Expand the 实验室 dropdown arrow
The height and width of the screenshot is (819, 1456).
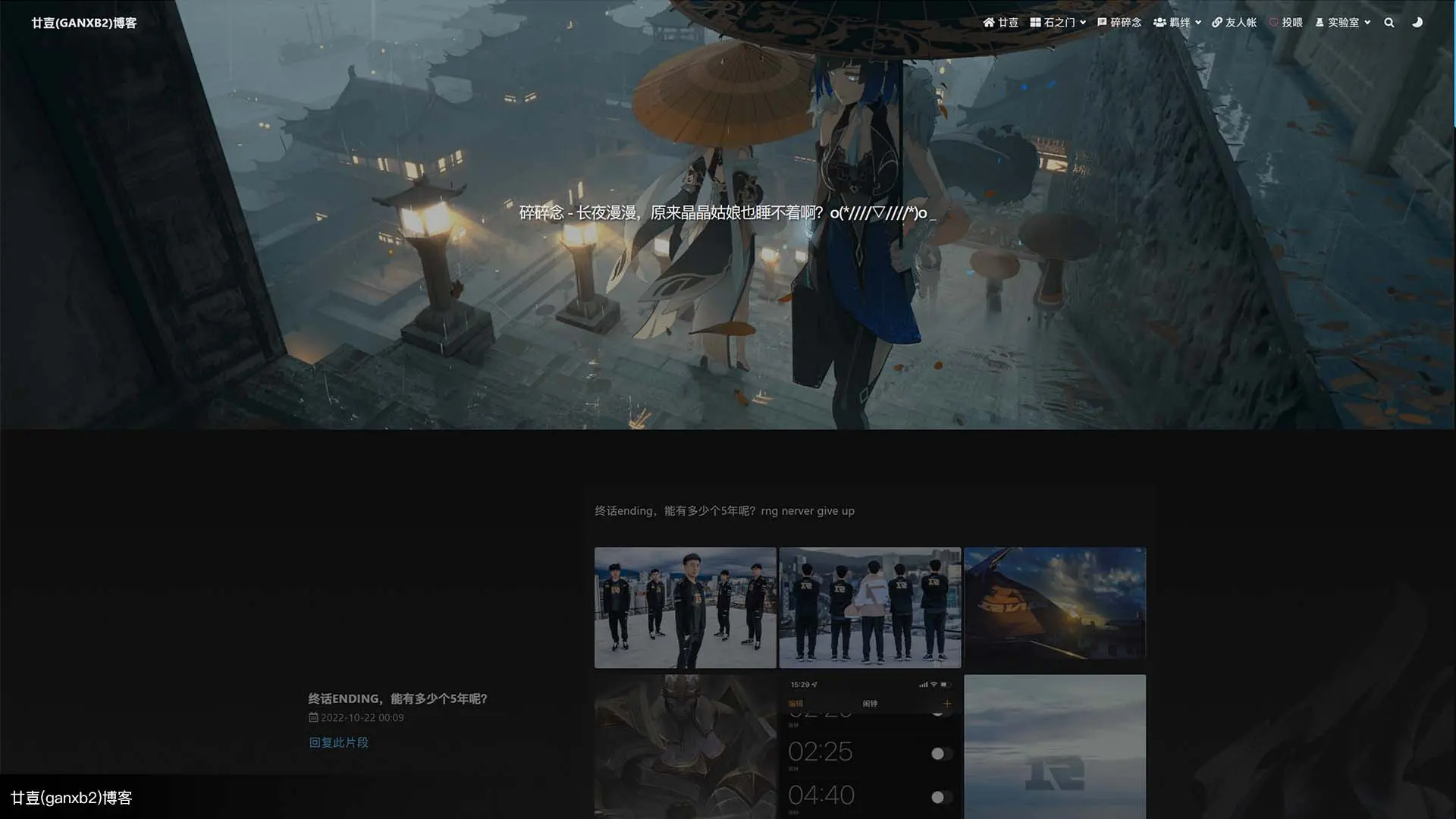1367,23
